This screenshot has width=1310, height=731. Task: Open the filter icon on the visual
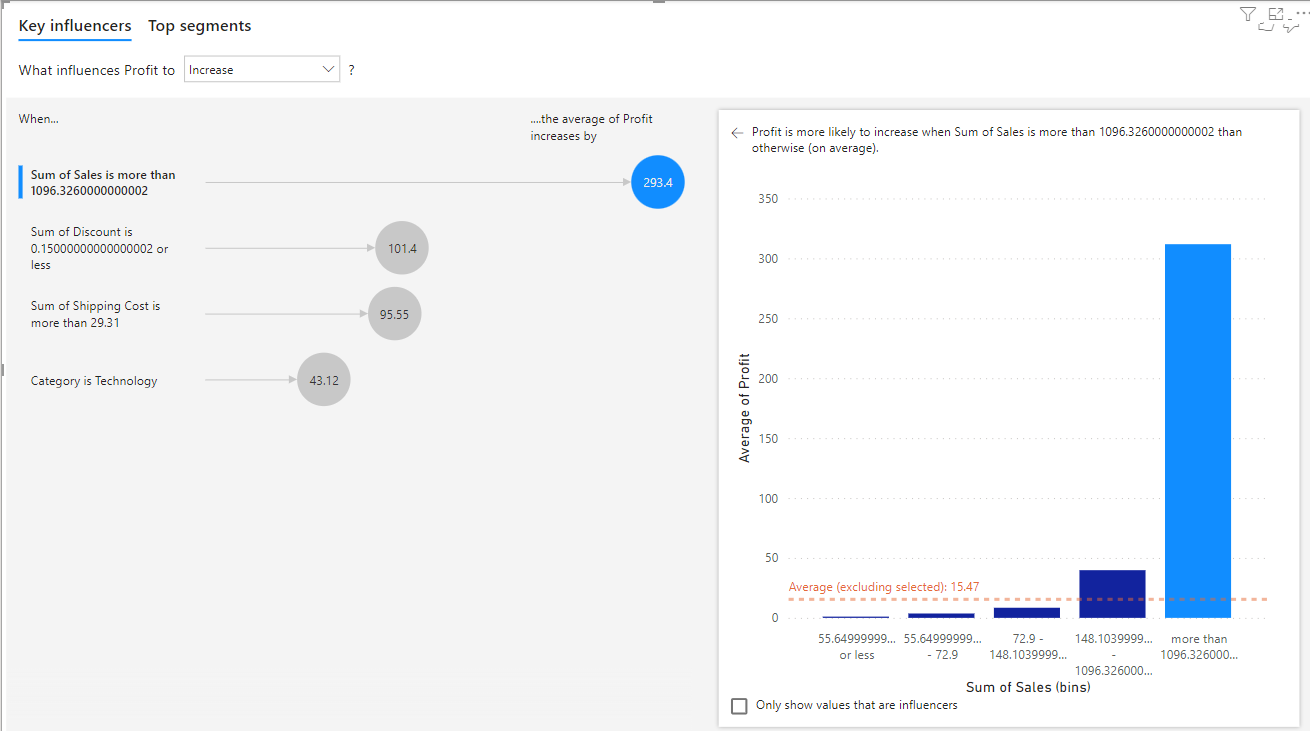click(x=1247, y=13)
